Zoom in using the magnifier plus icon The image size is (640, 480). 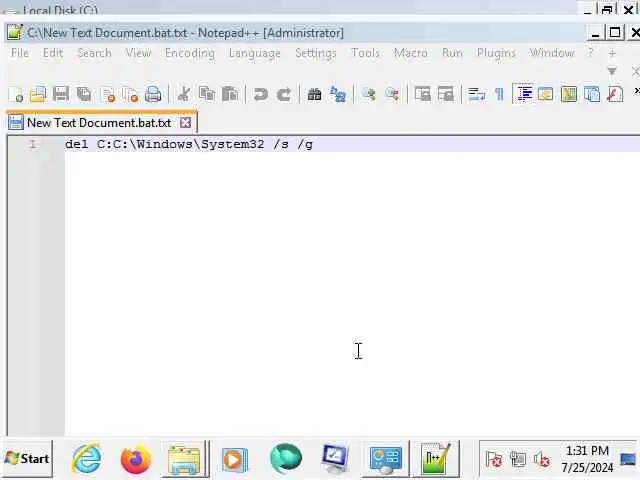pyautogui.click(x=369, y=94)
